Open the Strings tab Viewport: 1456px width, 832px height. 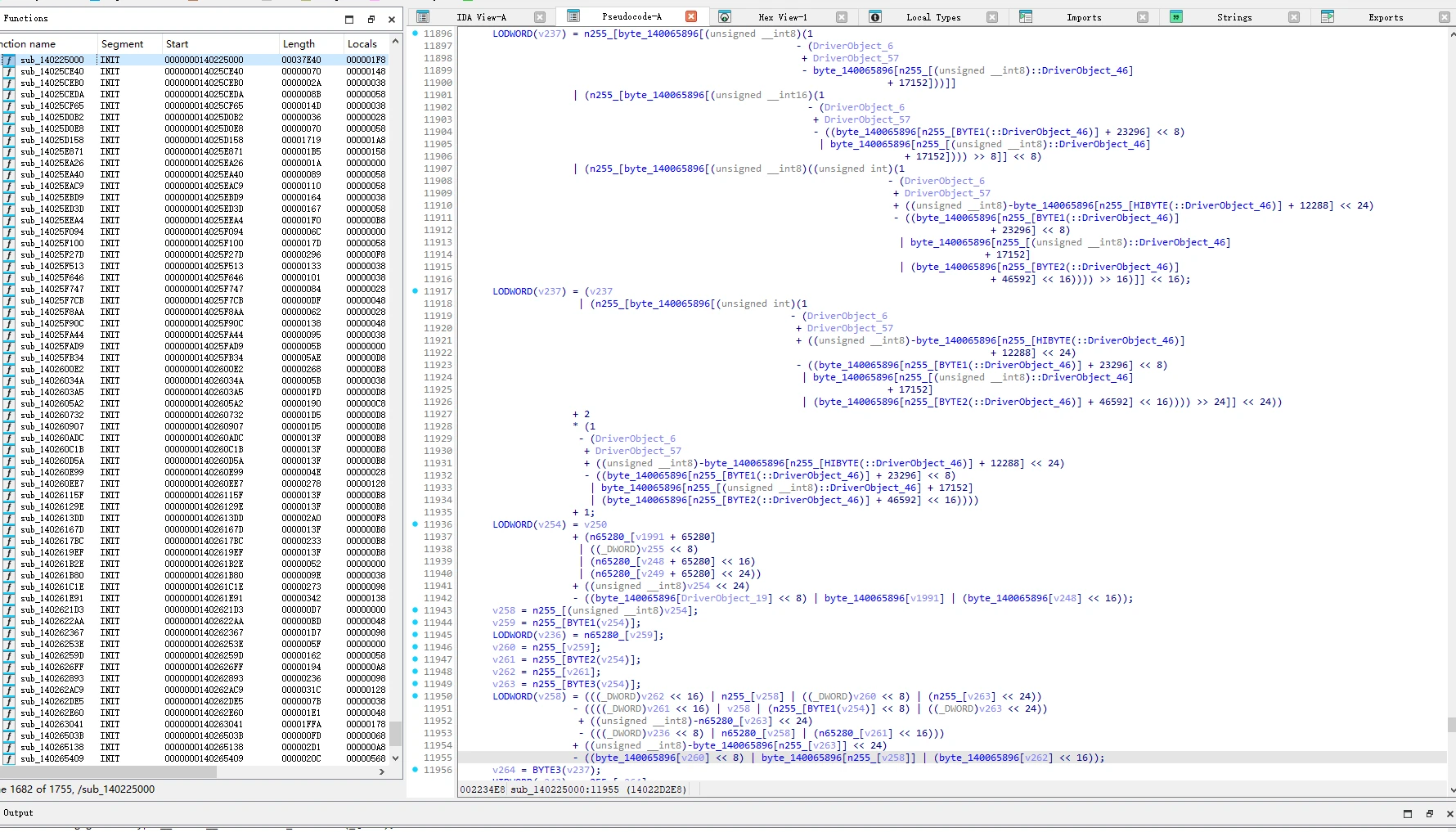tap(1234, 17)
